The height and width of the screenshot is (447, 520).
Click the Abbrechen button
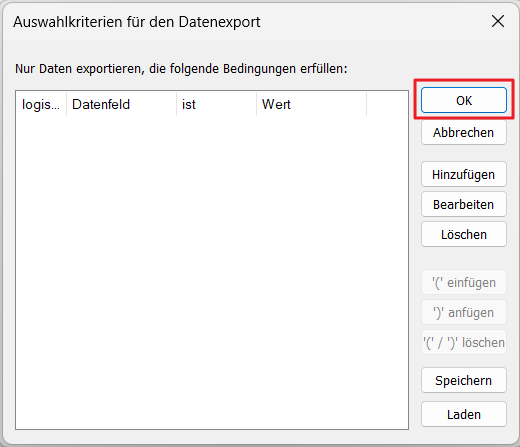(x=464, y=132)
